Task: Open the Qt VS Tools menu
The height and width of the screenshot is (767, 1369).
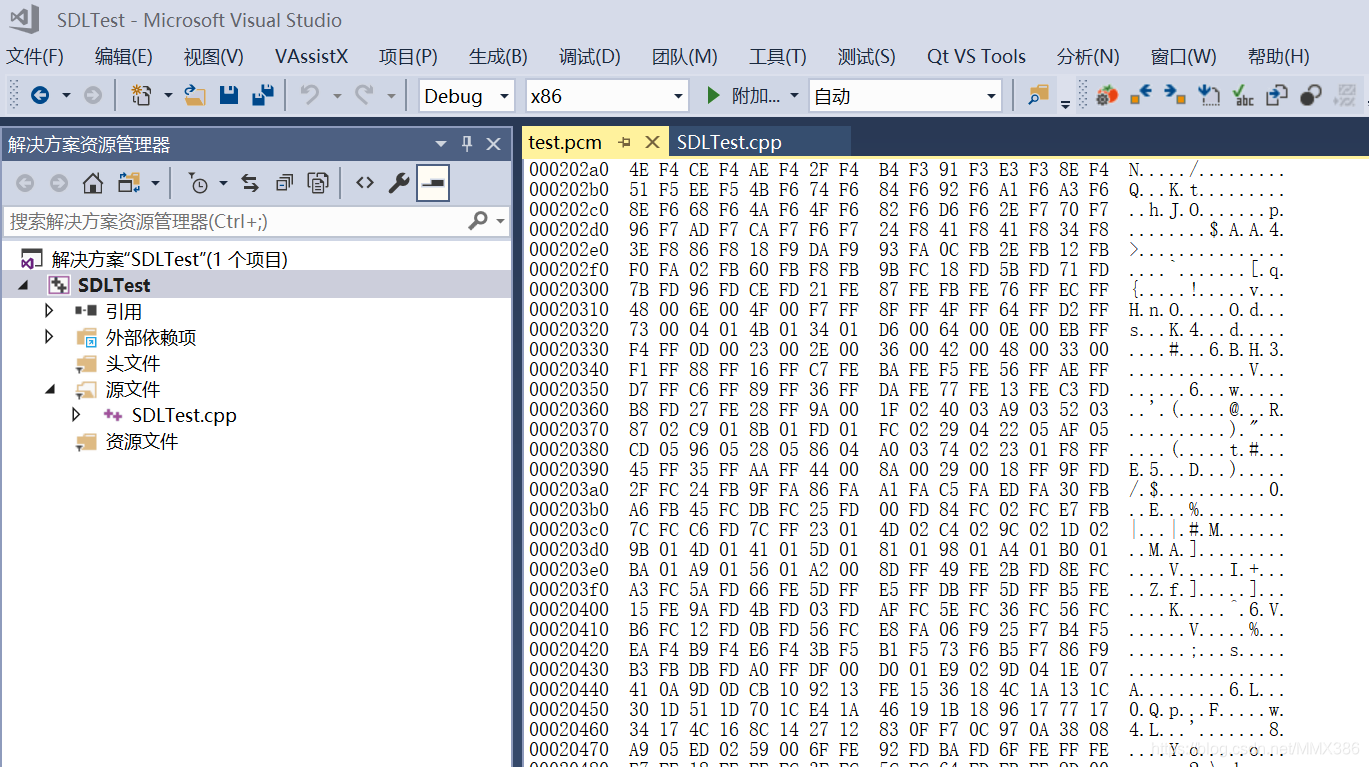Action: pyautogui.click(x=976, y=57)
